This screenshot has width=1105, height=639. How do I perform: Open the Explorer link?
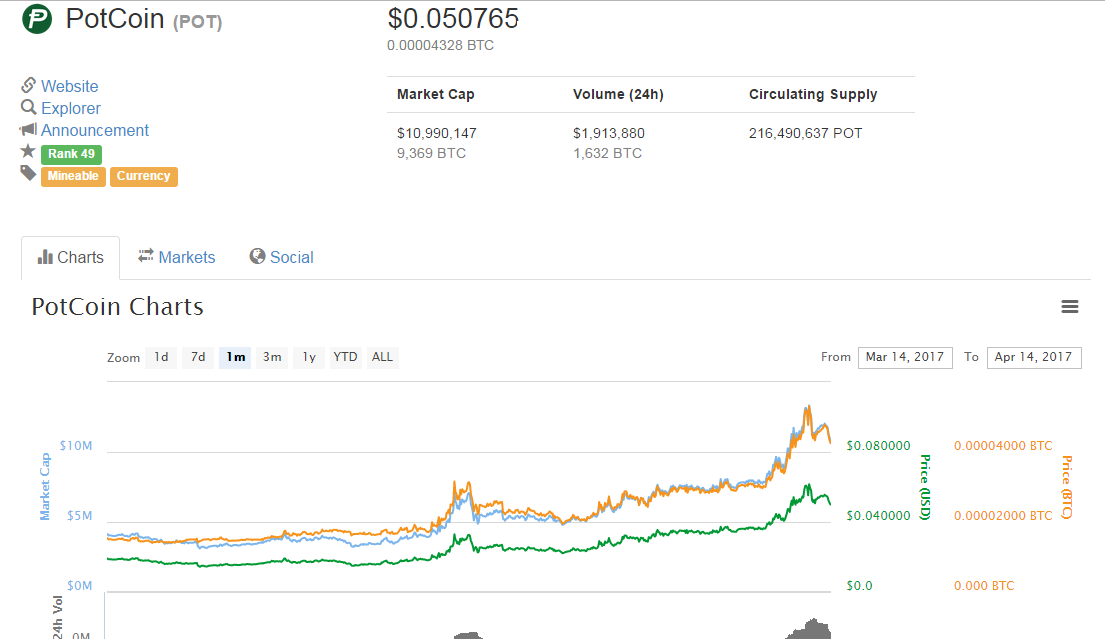tap(70, 108)
